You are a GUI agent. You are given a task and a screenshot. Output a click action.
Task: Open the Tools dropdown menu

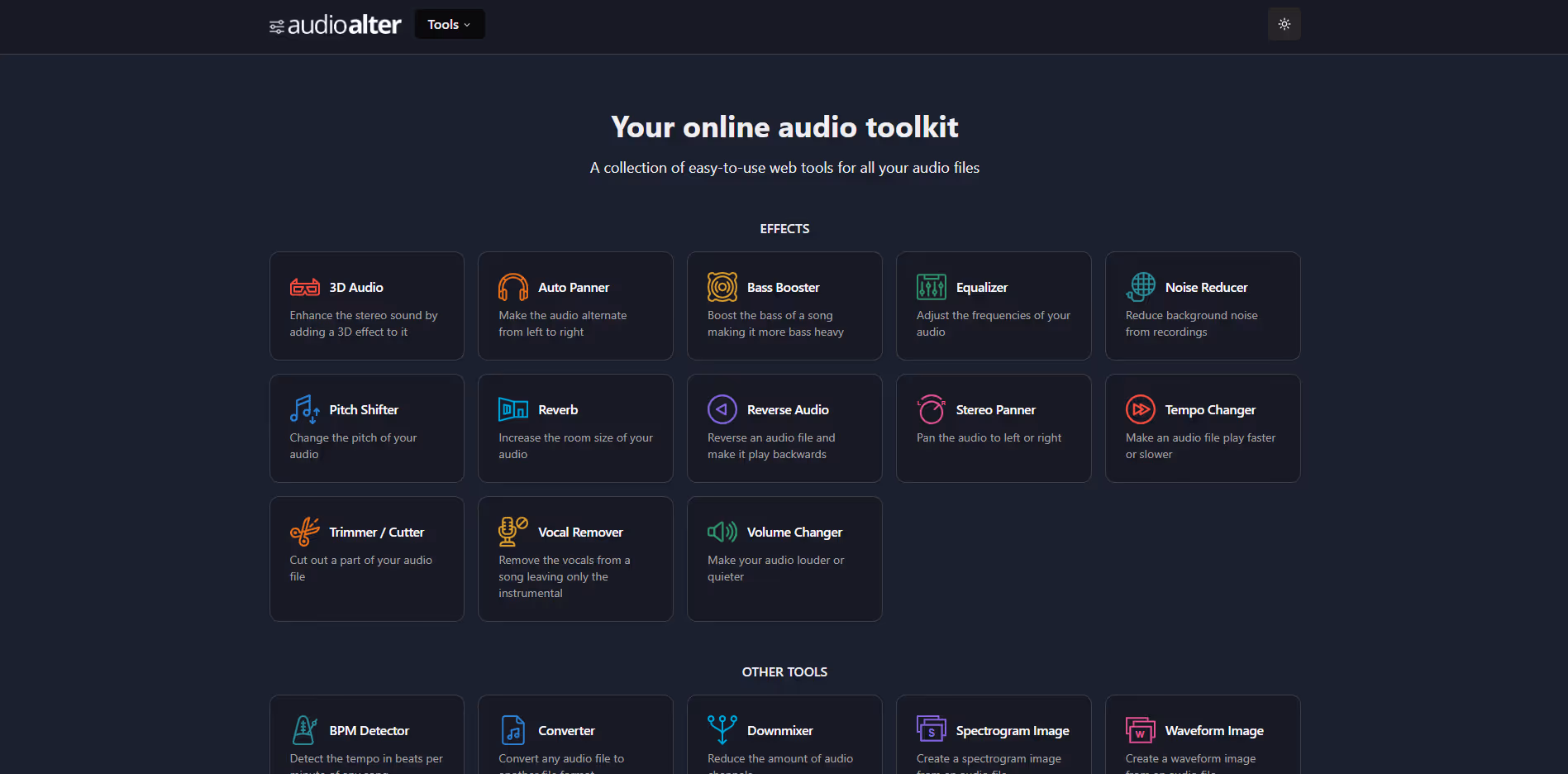(450, 24)
